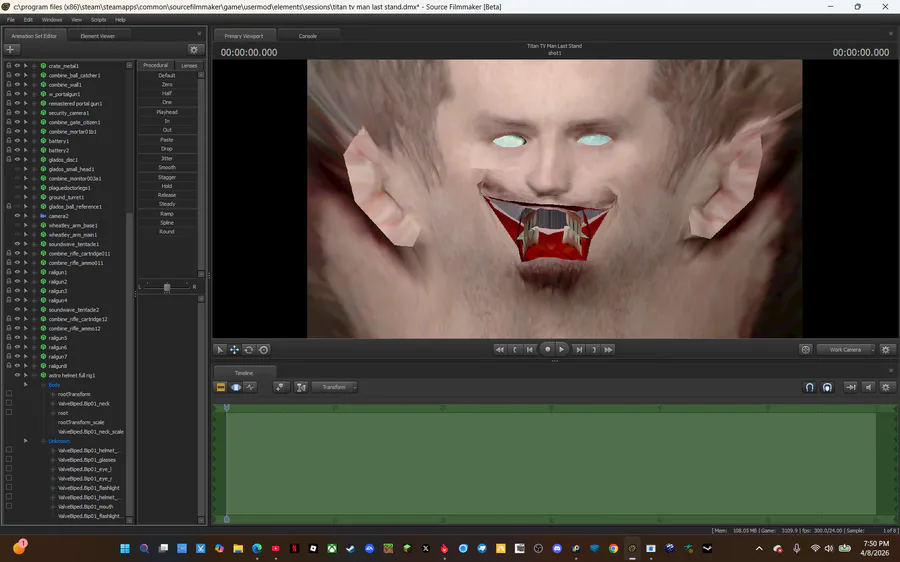Open Steam from the Windows taskbar

tap(350, 548)
